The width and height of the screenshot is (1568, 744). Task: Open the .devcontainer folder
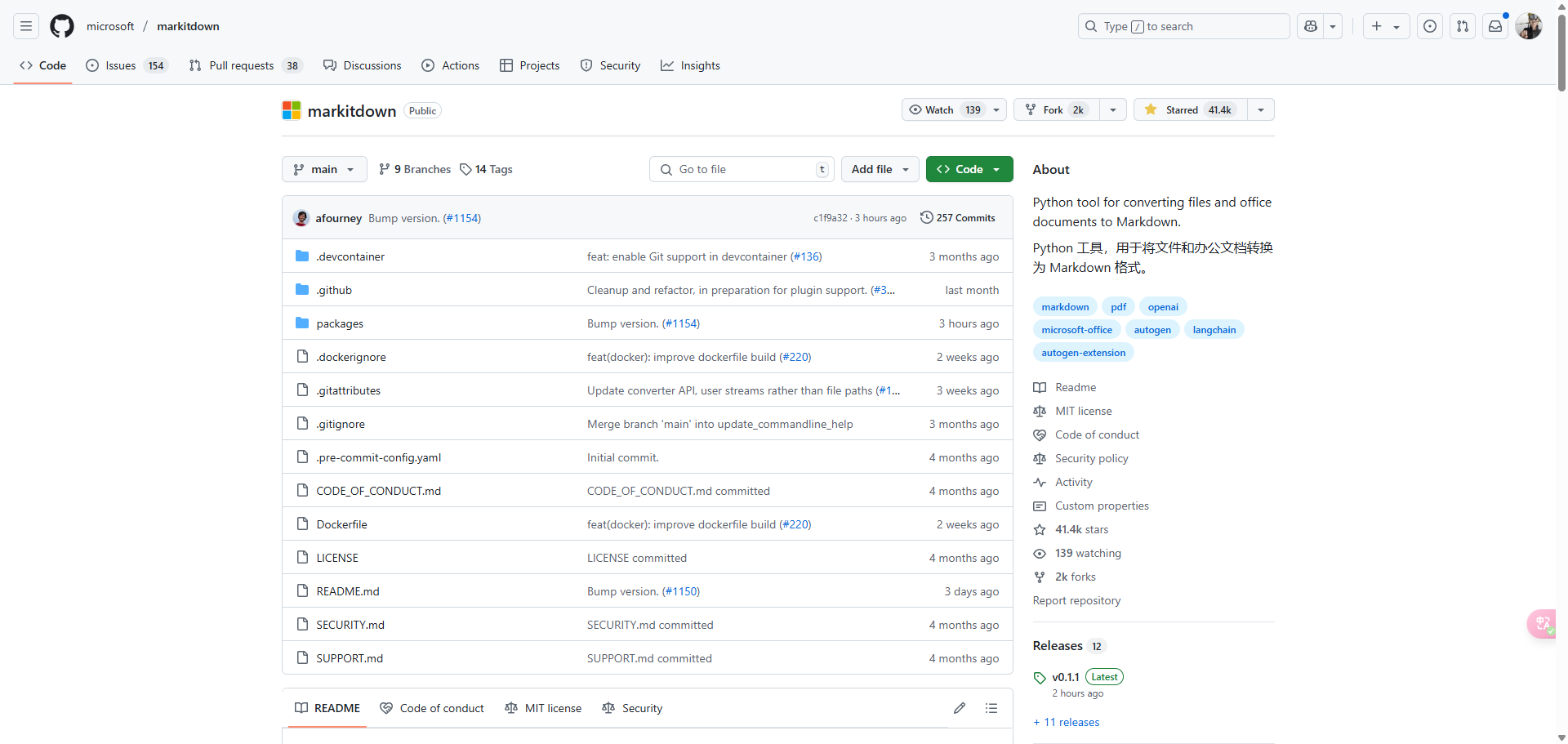(x=350, y=256)
